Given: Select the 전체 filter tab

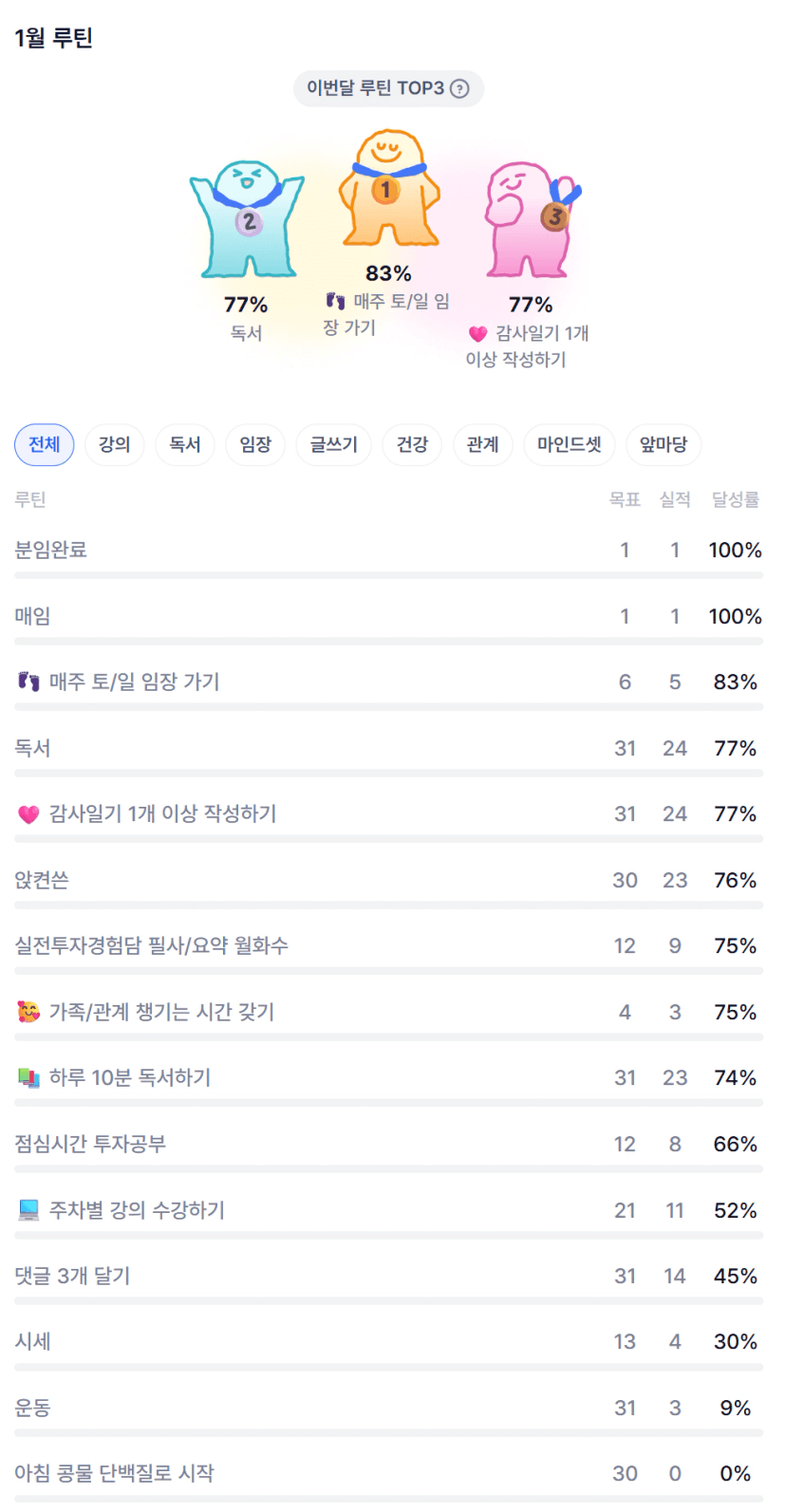Looking at the screenshot, I should (44, 444).
